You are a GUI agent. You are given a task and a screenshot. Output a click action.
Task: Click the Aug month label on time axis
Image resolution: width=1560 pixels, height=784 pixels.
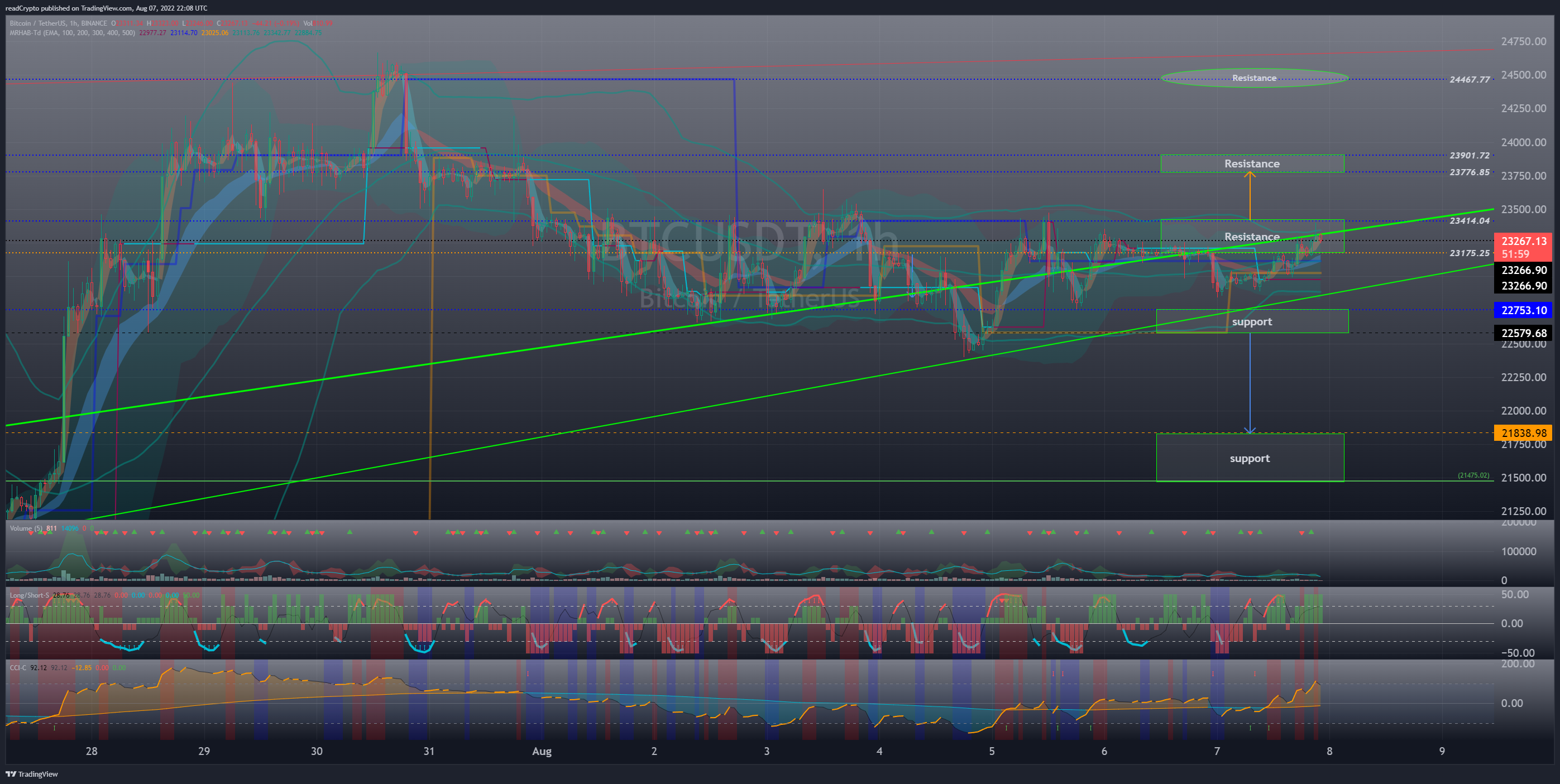coord(542,751)
